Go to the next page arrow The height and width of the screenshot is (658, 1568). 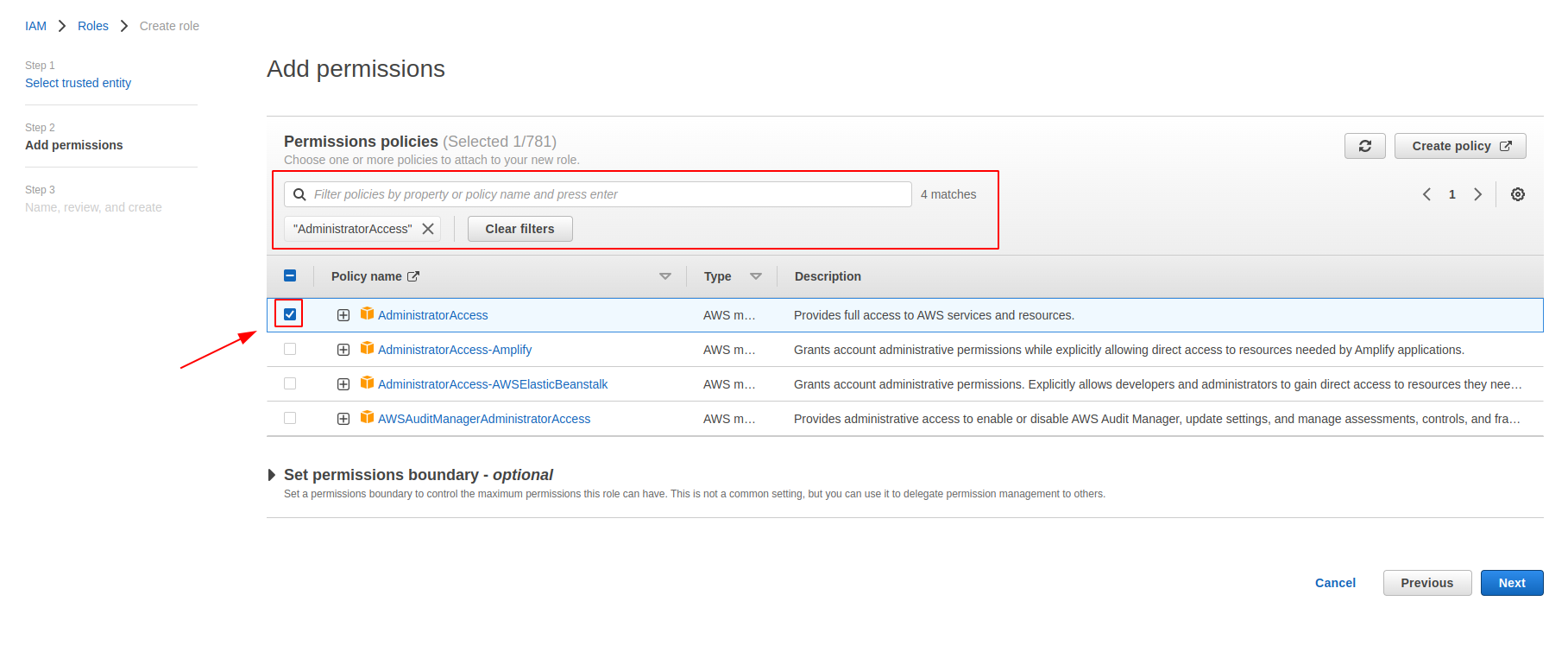click(1478, 194)
